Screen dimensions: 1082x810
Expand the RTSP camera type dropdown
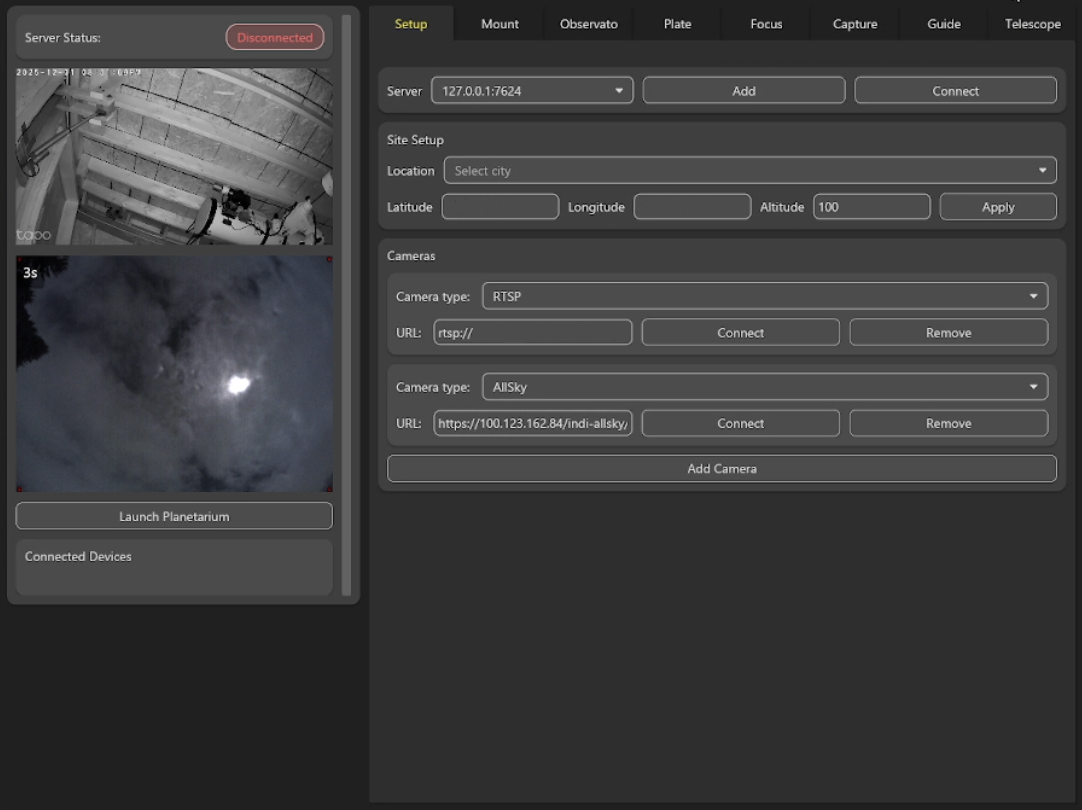point(764,296)
